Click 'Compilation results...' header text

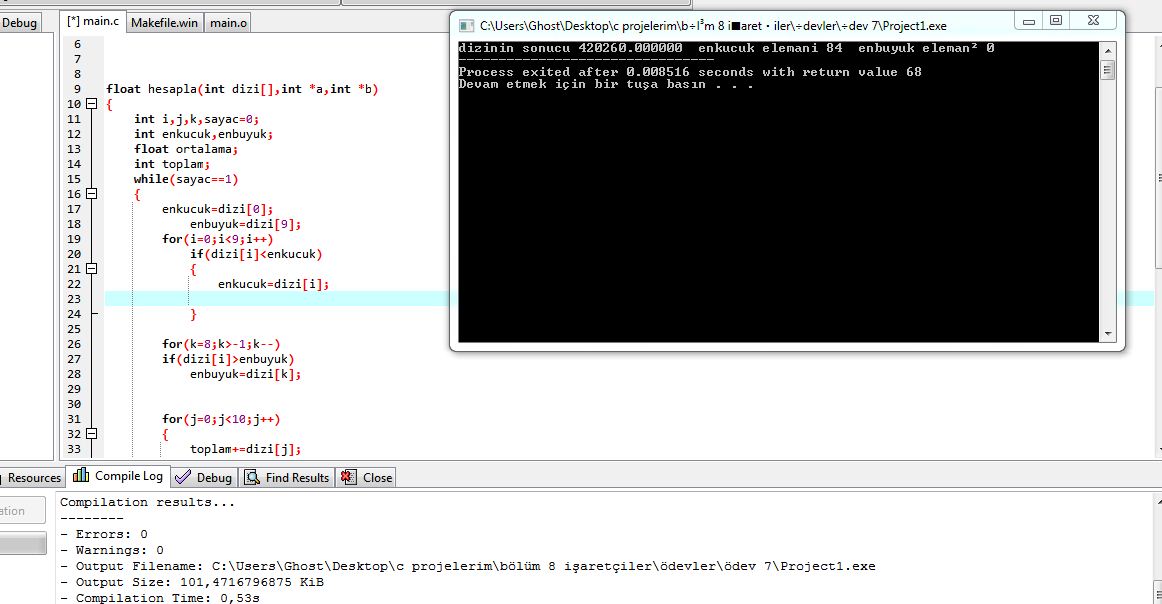pos(147,502)
